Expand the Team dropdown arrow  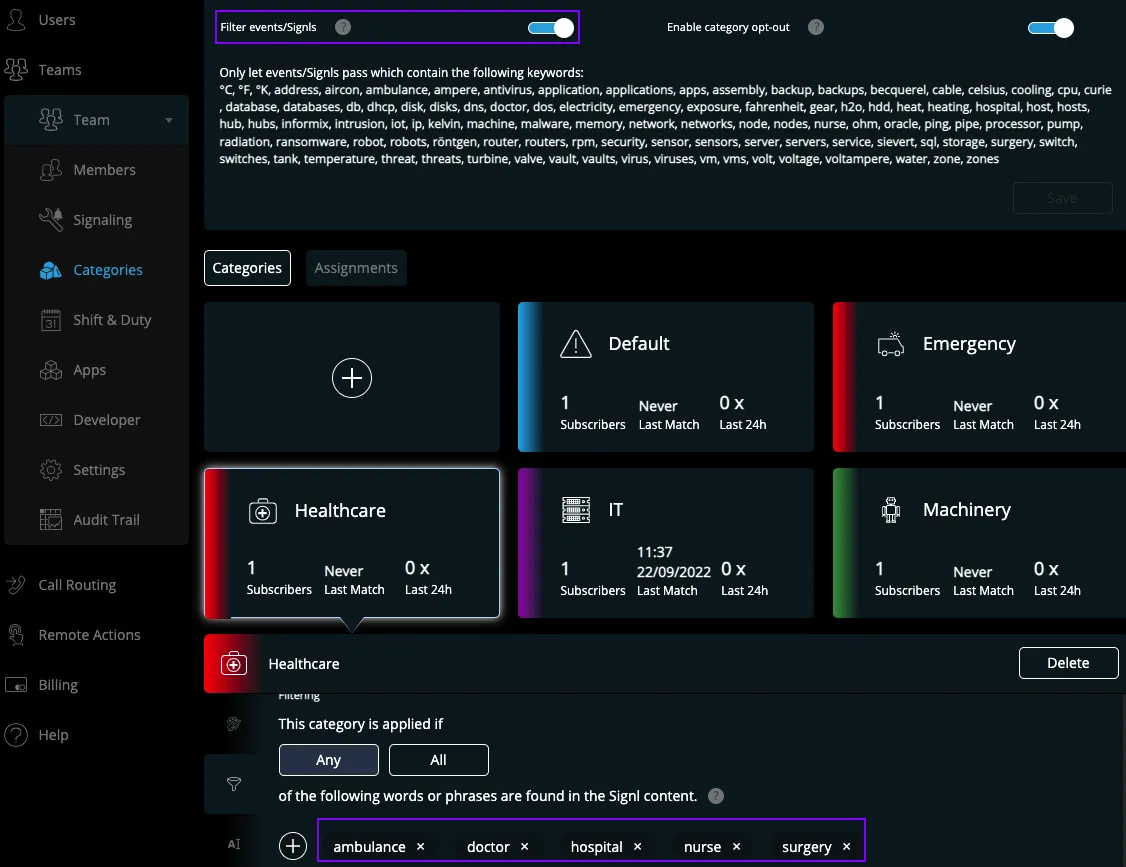(169, 120)
